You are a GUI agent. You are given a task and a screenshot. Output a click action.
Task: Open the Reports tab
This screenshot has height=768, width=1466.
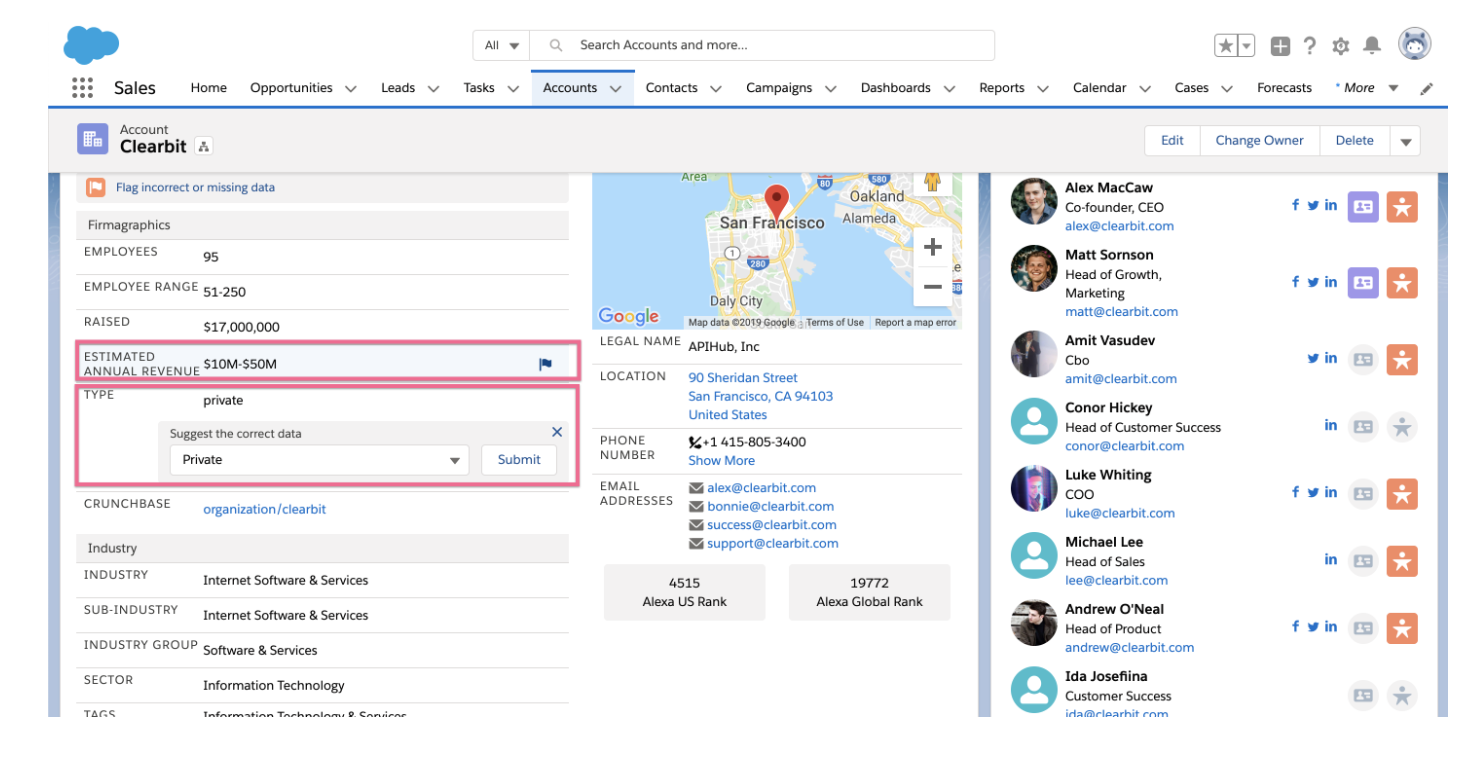1002,88
